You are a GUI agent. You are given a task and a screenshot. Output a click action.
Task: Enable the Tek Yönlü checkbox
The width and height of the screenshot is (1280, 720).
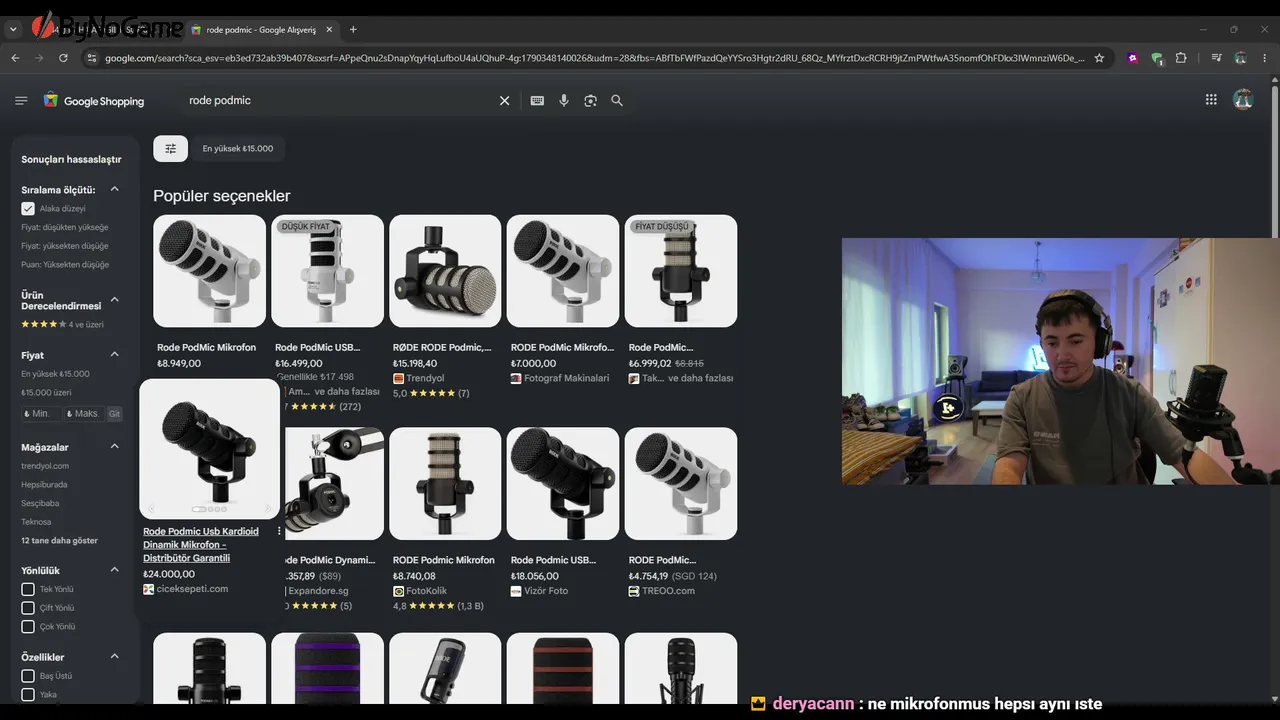tap(28, 590)
